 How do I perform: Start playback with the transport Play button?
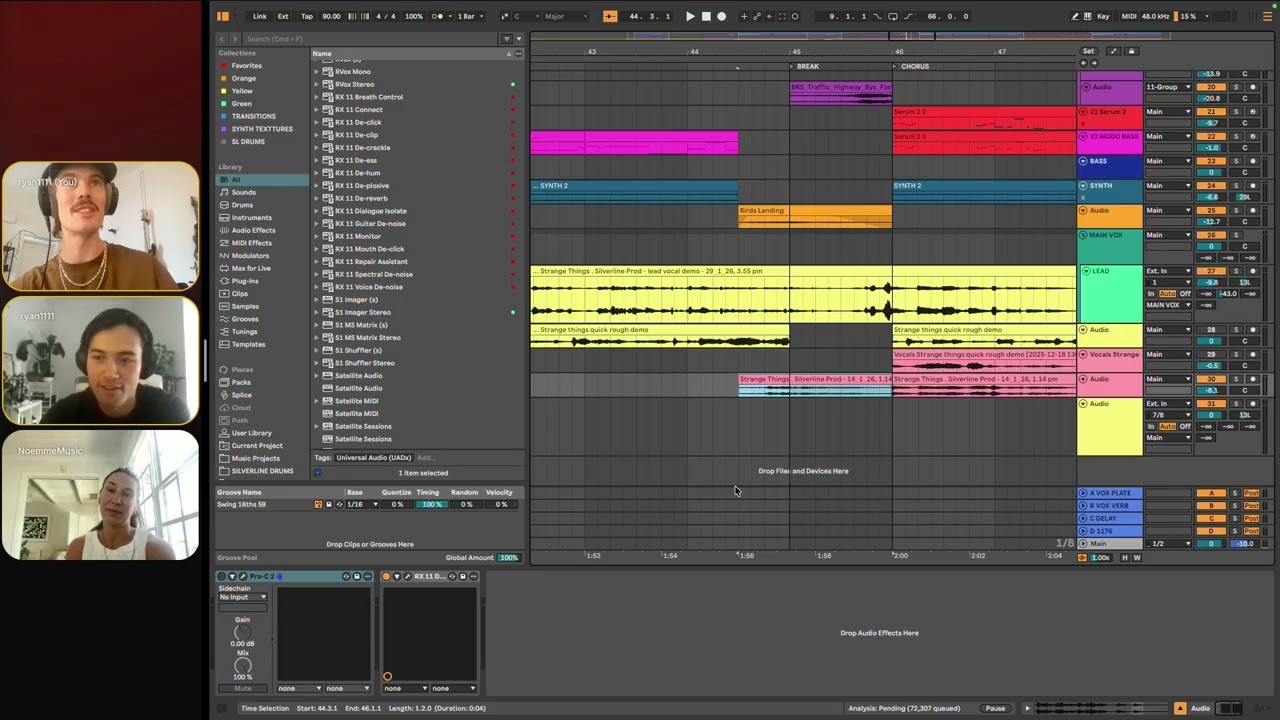[690, 16]
